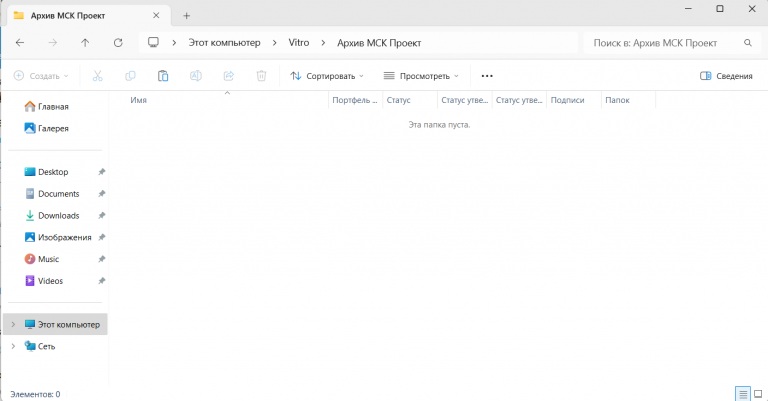Sort by the Статус column header
Screen dimensions: 768x401
[x=410, y=100]
